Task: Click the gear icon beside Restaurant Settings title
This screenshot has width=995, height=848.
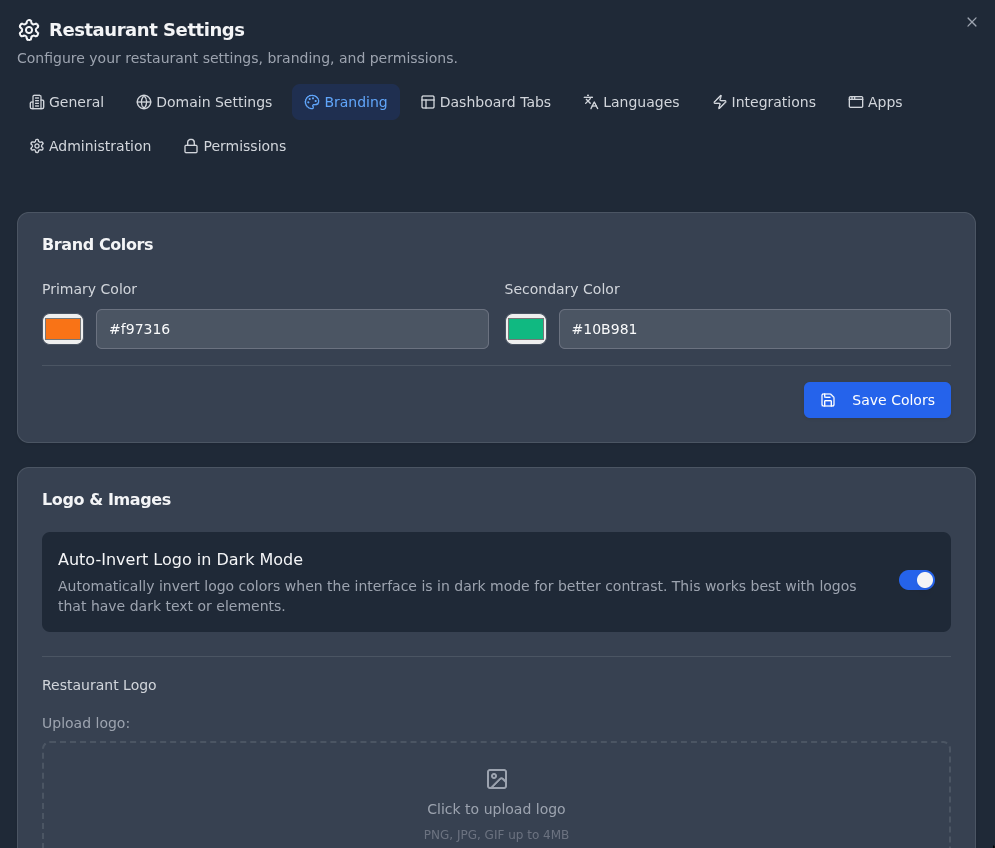Action: click(29, 30)
